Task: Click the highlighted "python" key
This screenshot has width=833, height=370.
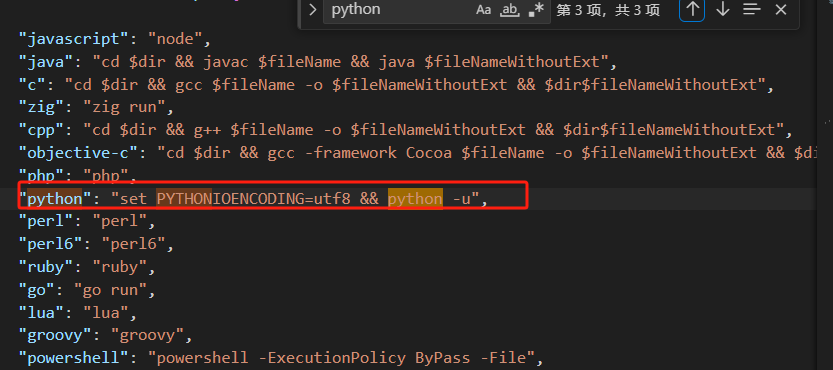Action: point(56,199)
